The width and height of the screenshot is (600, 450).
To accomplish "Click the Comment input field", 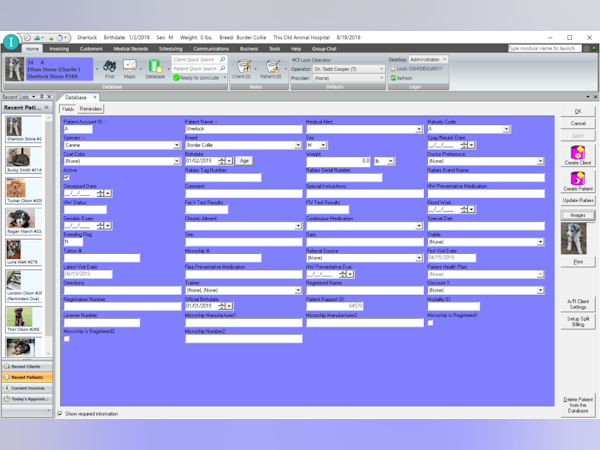I will [x=244, y=194].
